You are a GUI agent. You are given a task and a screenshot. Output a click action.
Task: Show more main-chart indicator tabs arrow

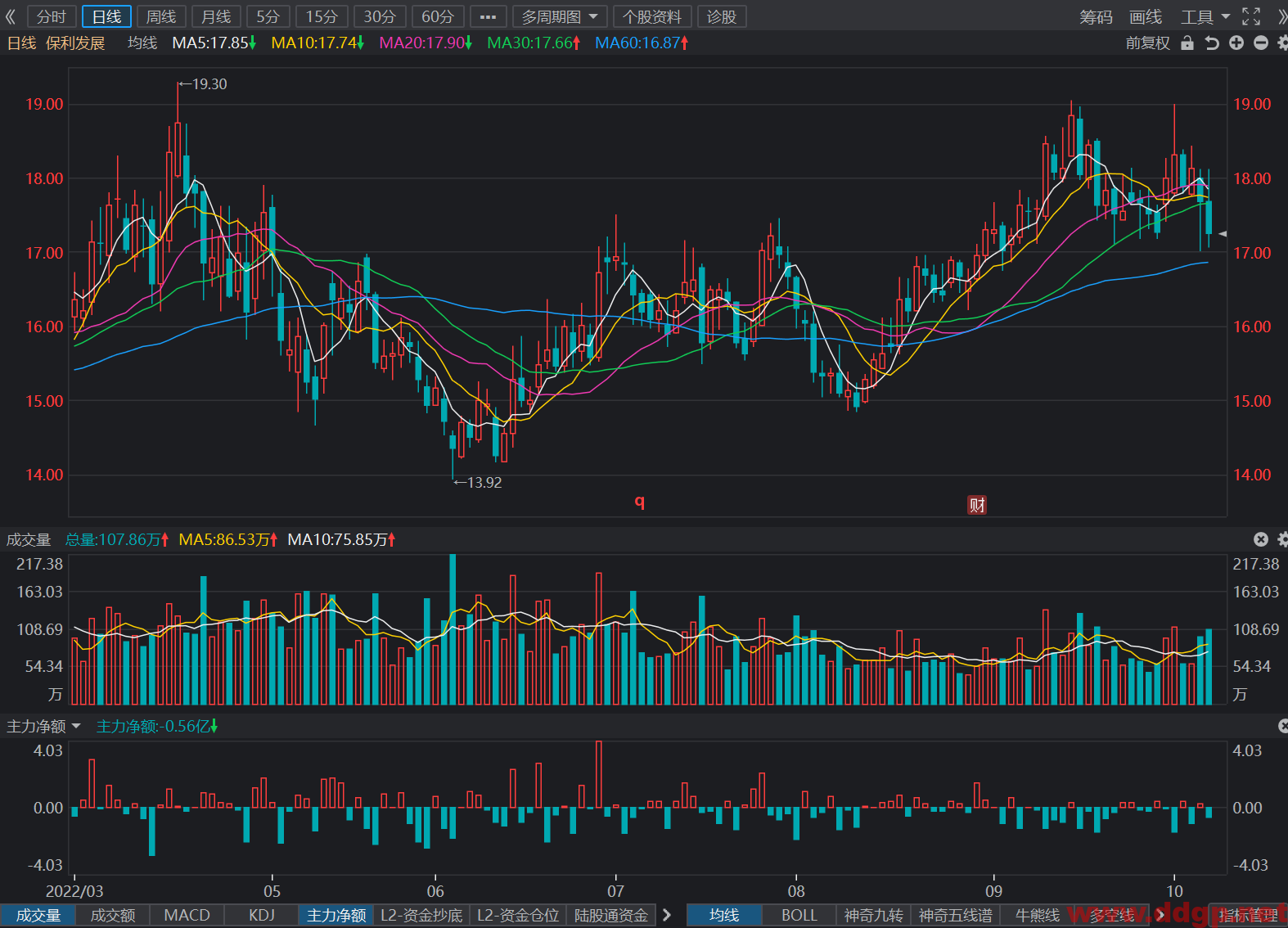coord(1160,915)
